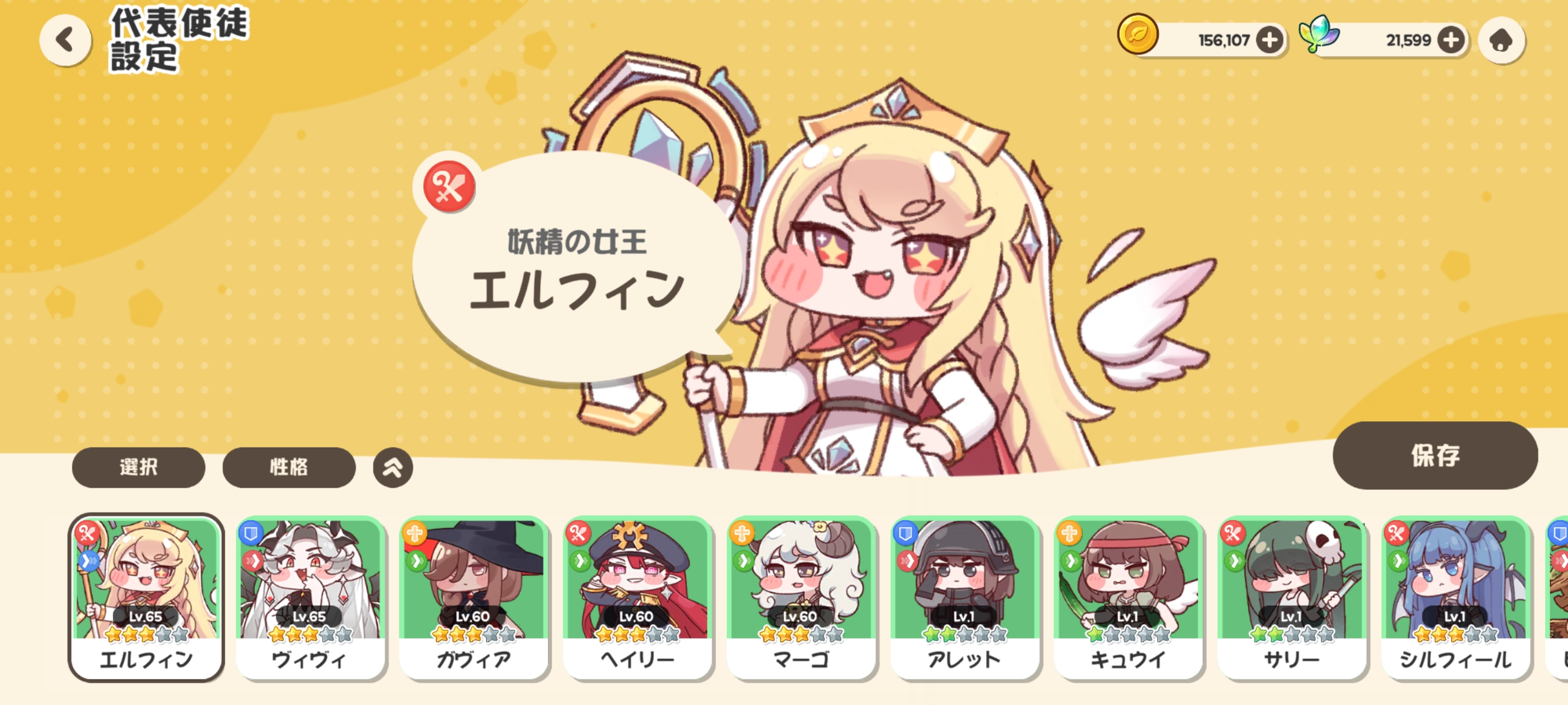Open the 性格 filter dropdown

pos(289,467)
